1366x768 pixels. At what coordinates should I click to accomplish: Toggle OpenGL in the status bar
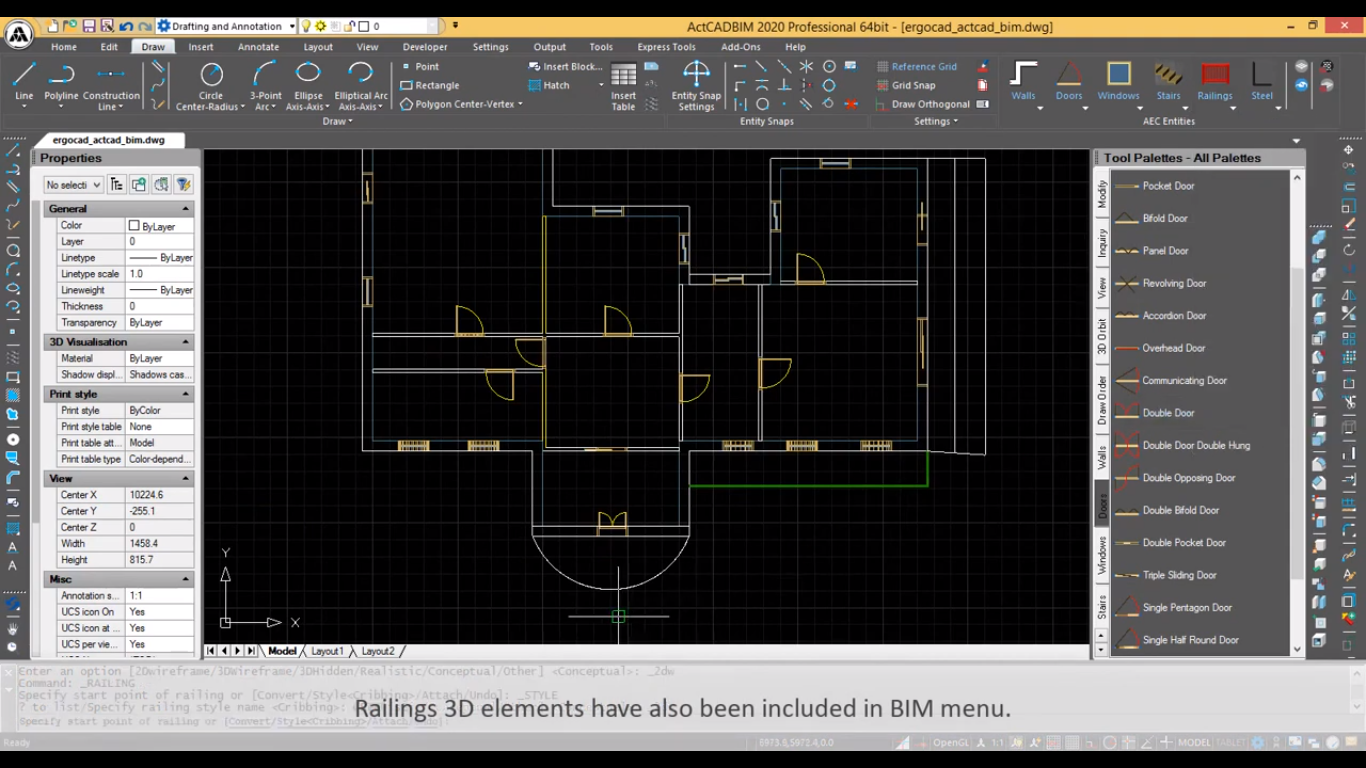949,743
